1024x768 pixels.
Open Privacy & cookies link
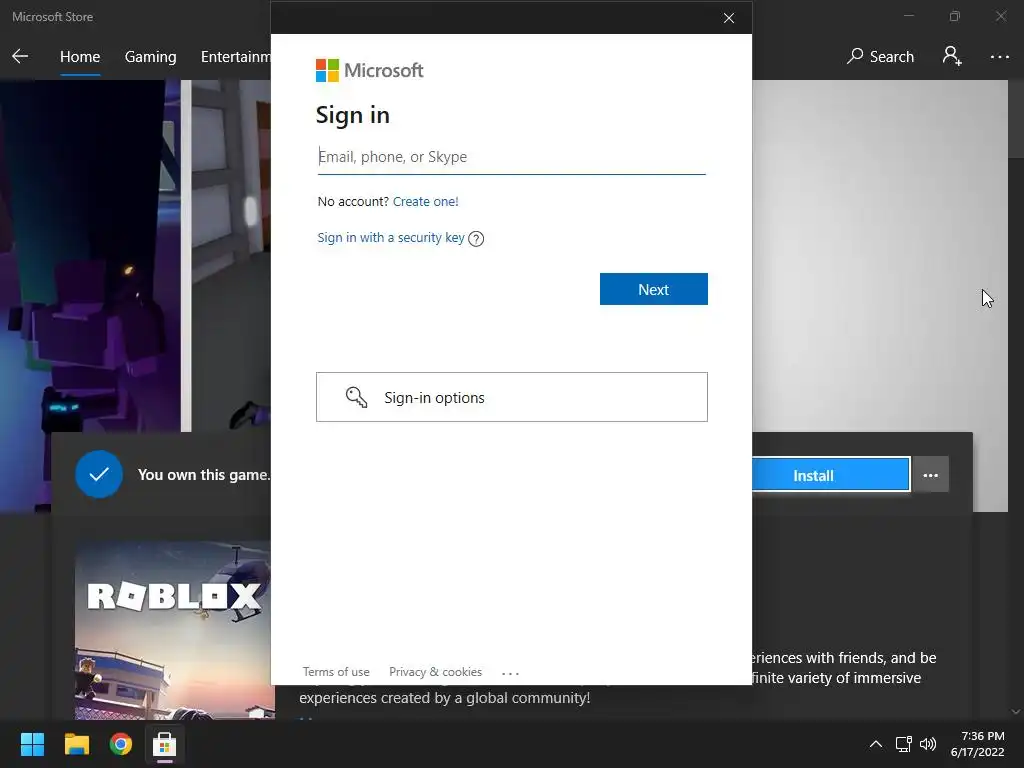436,672
